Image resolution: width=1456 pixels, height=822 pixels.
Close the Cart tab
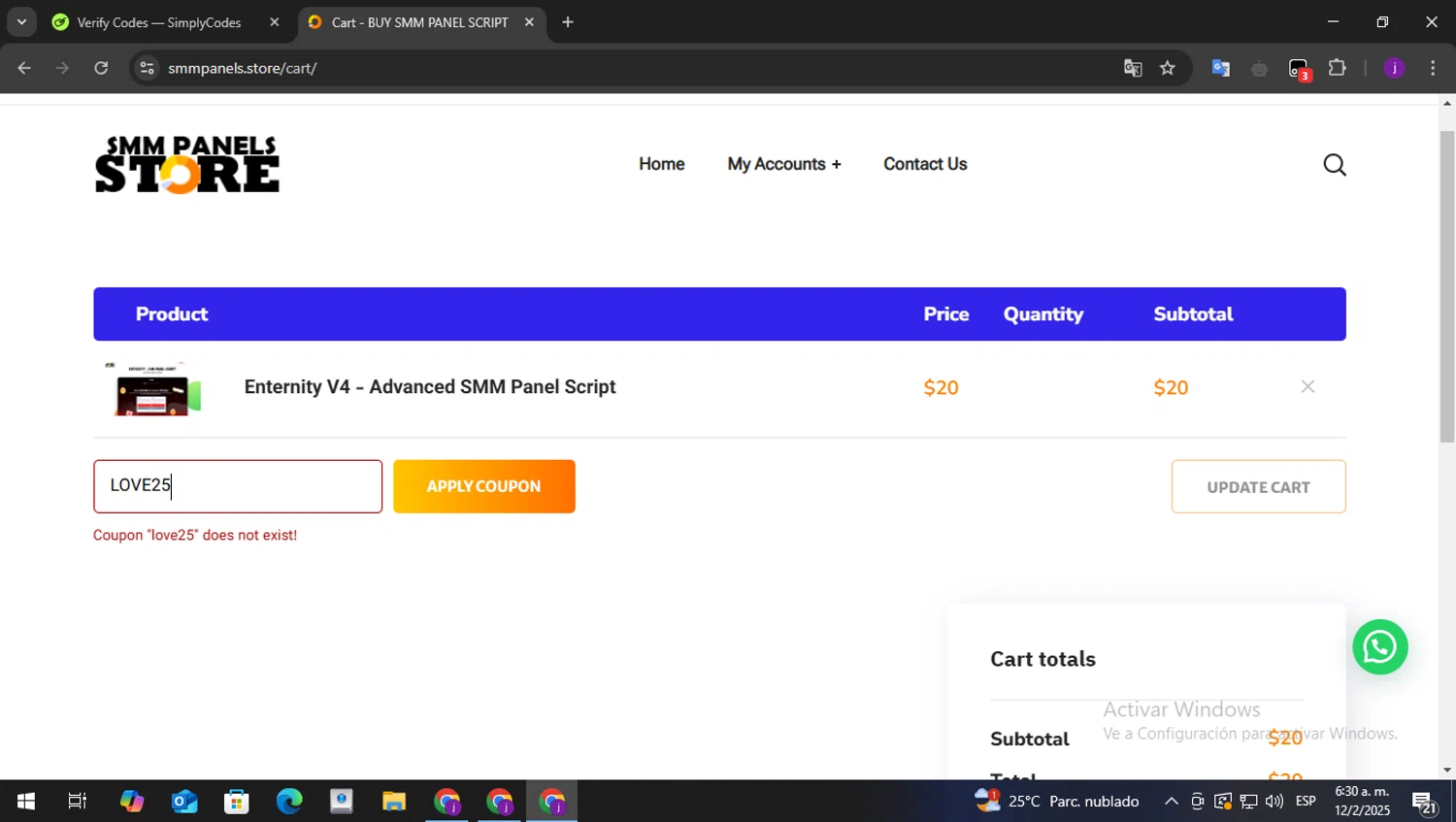pyautogui.click(x=529, y=22)
